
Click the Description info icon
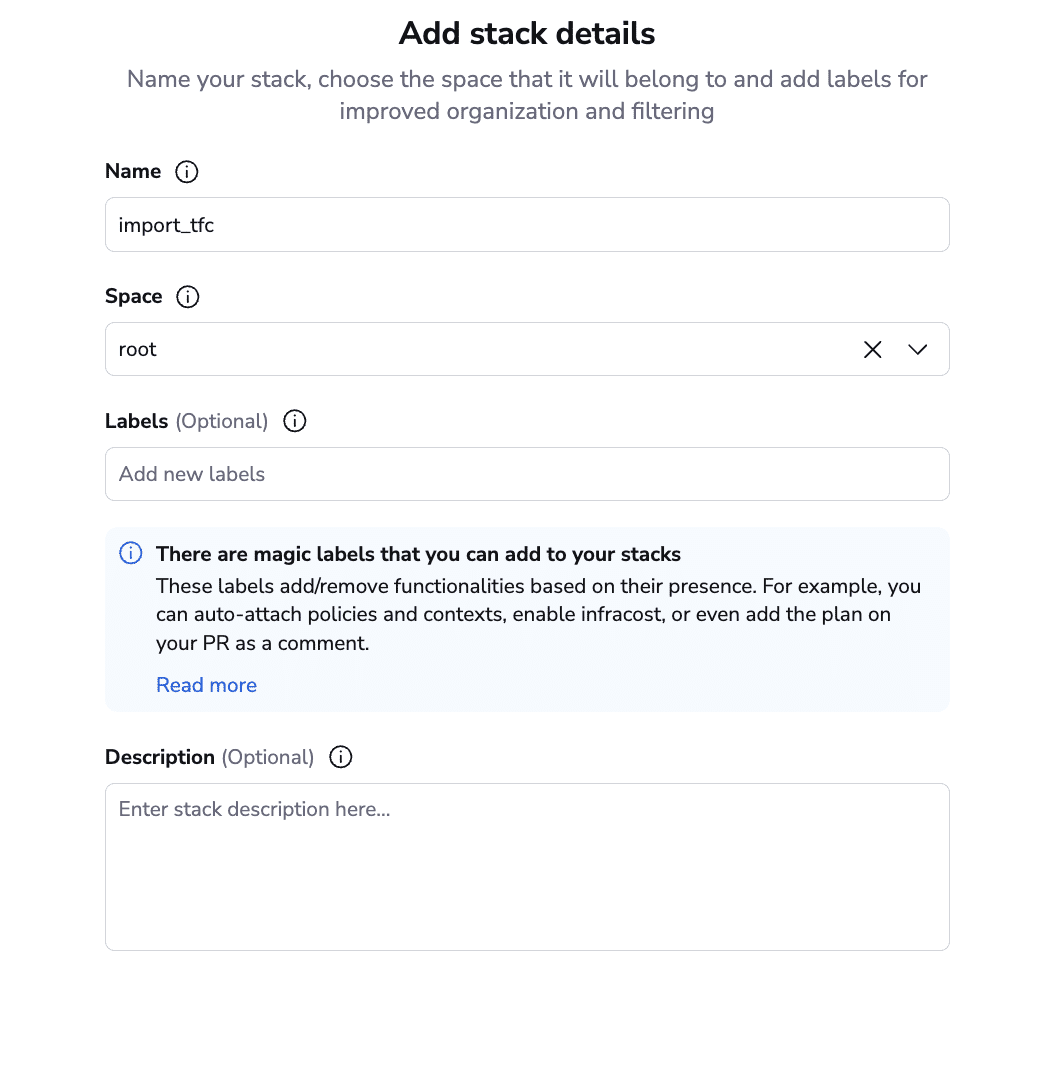pyautogui.click(x=341, y=758)
